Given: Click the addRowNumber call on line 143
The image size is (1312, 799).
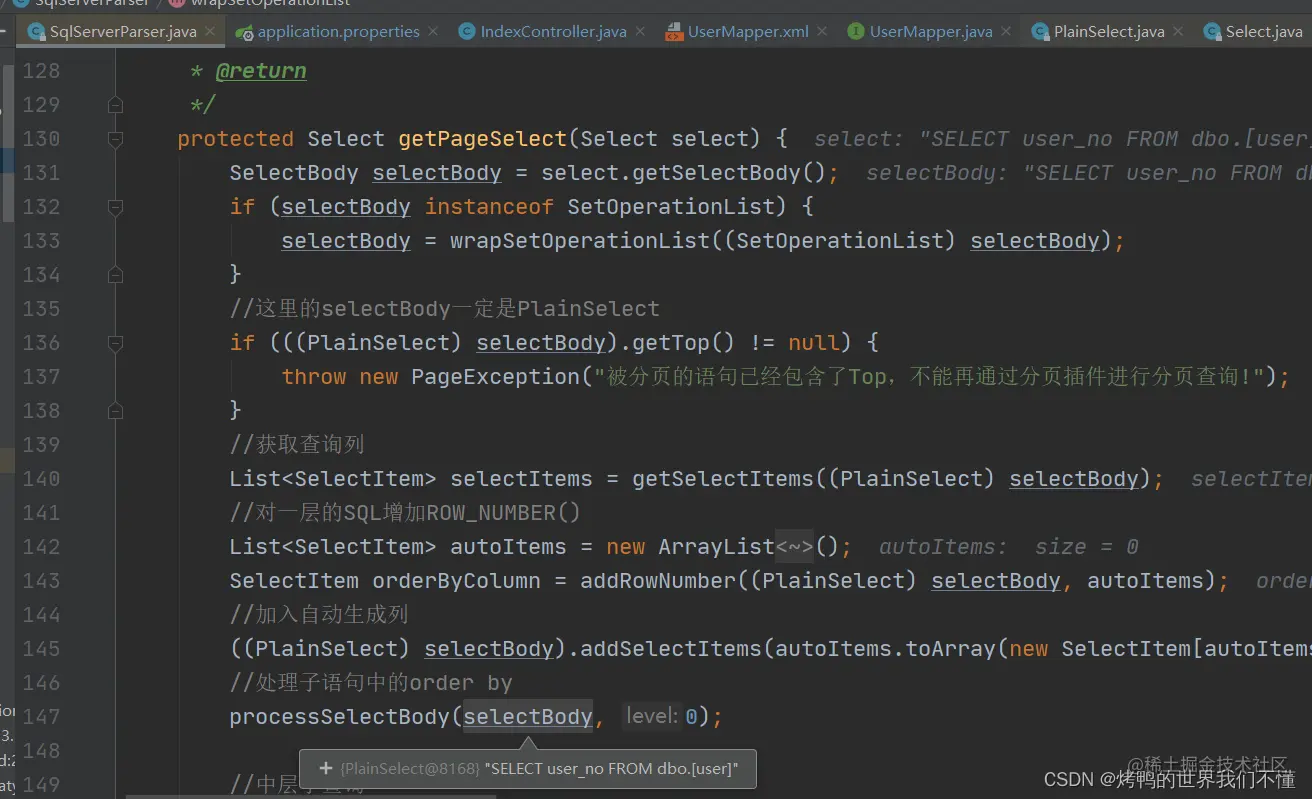Looking at the screenshot, I should (x=658, y=581).
